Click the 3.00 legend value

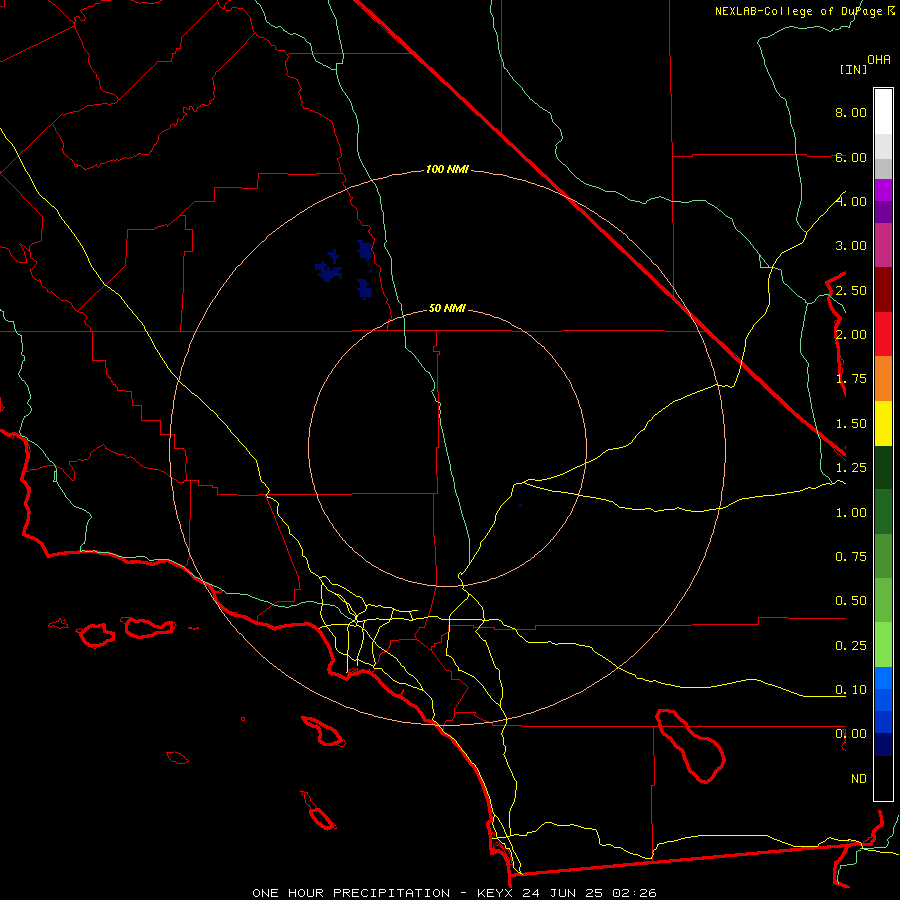click(x=851, y=246)
